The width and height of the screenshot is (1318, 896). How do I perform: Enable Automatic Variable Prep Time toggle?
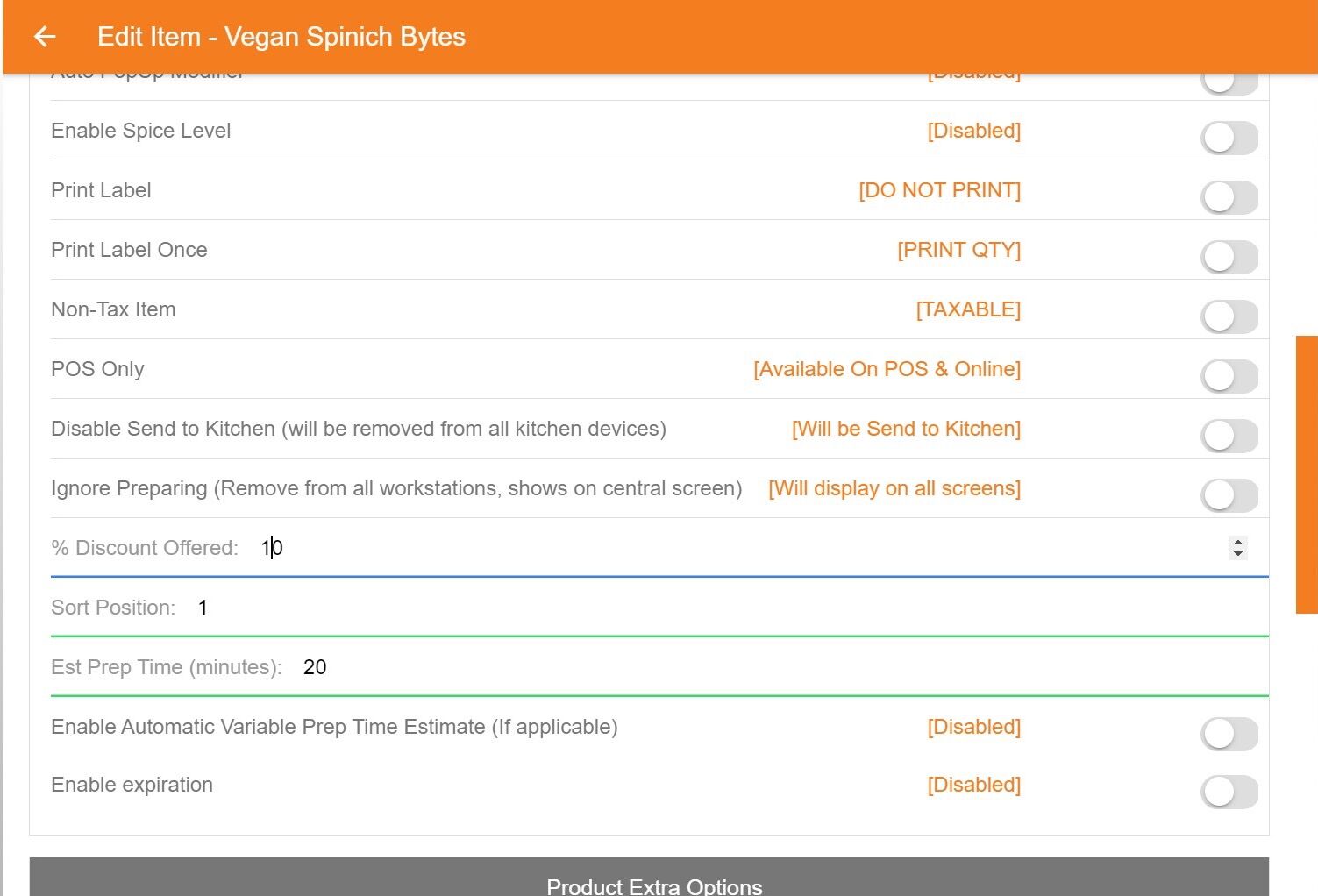[1229, 734]
